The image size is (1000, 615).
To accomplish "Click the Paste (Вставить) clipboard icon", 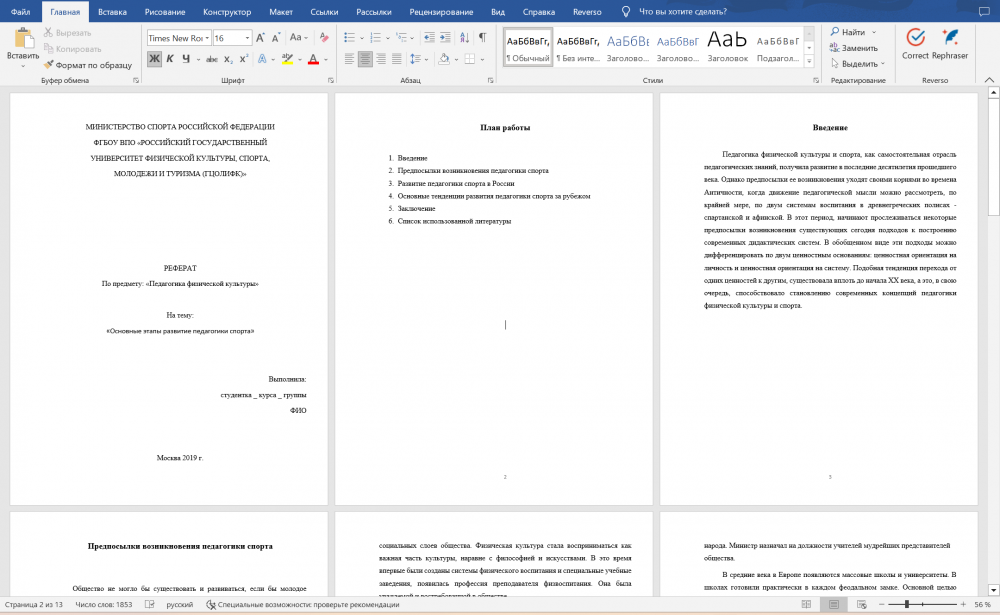I will click(24, 38).
